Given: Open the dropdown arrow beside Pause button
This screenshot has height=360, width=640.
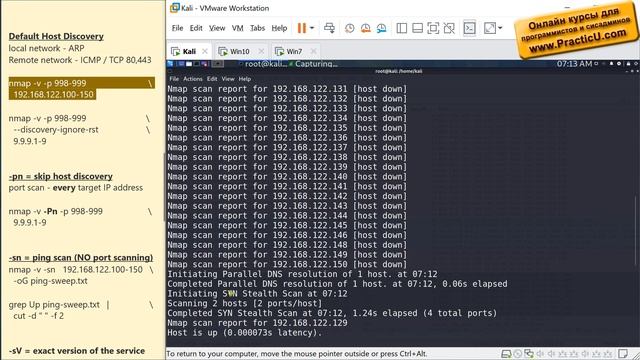Looking at the screenshot, I should tap(312, 28).
